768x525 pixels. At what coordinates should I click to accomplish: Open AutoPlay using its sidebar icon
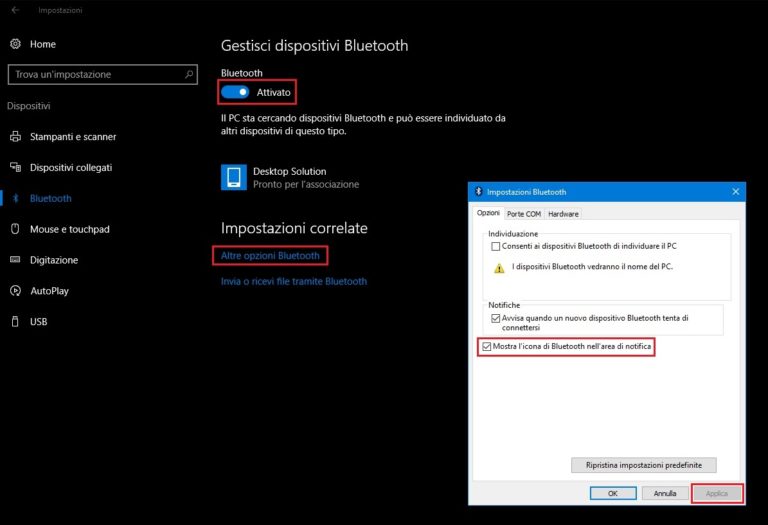click(15, 291)
